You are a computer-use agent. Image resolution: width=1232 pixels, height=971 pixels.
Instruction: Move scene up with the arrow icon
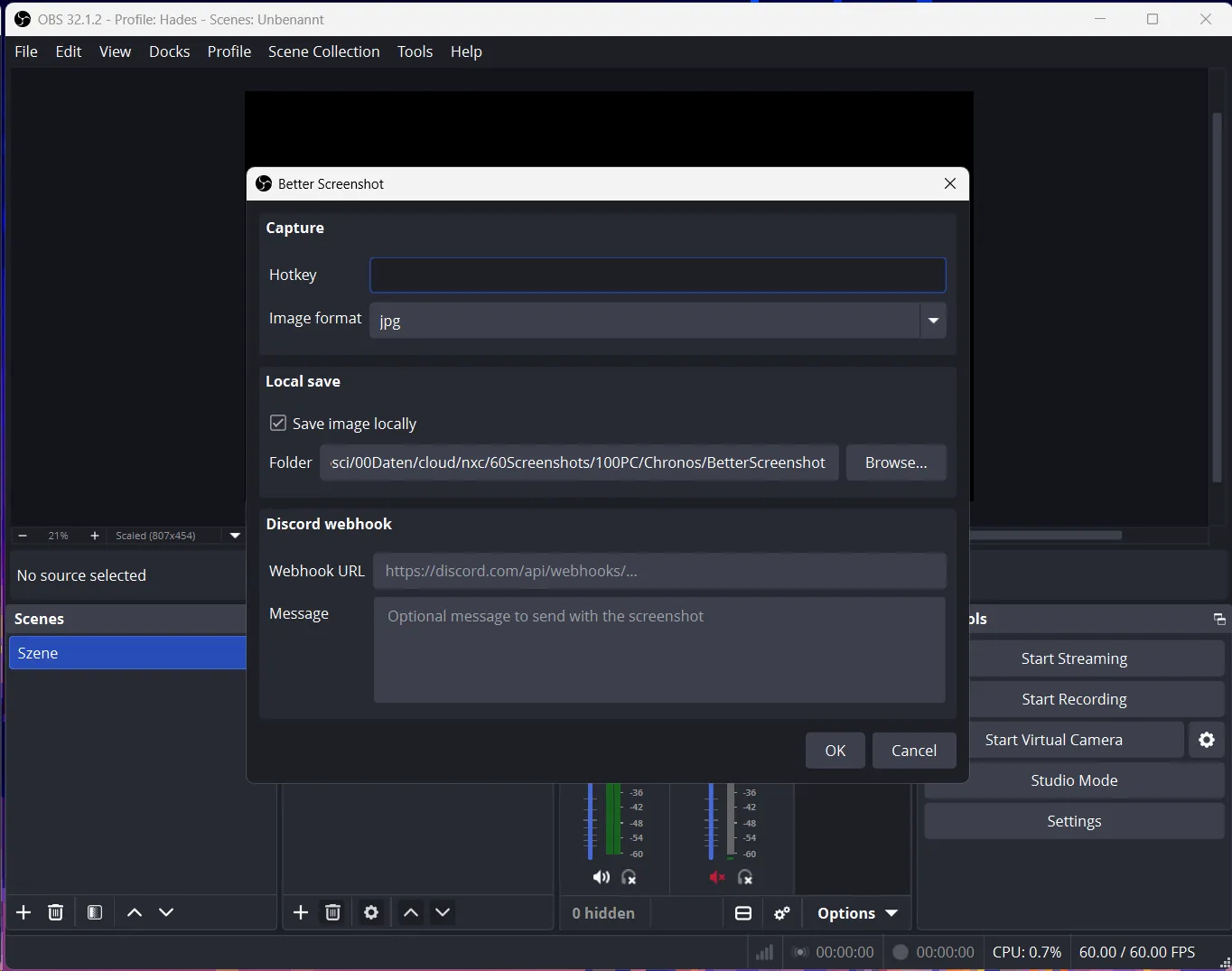135,912
